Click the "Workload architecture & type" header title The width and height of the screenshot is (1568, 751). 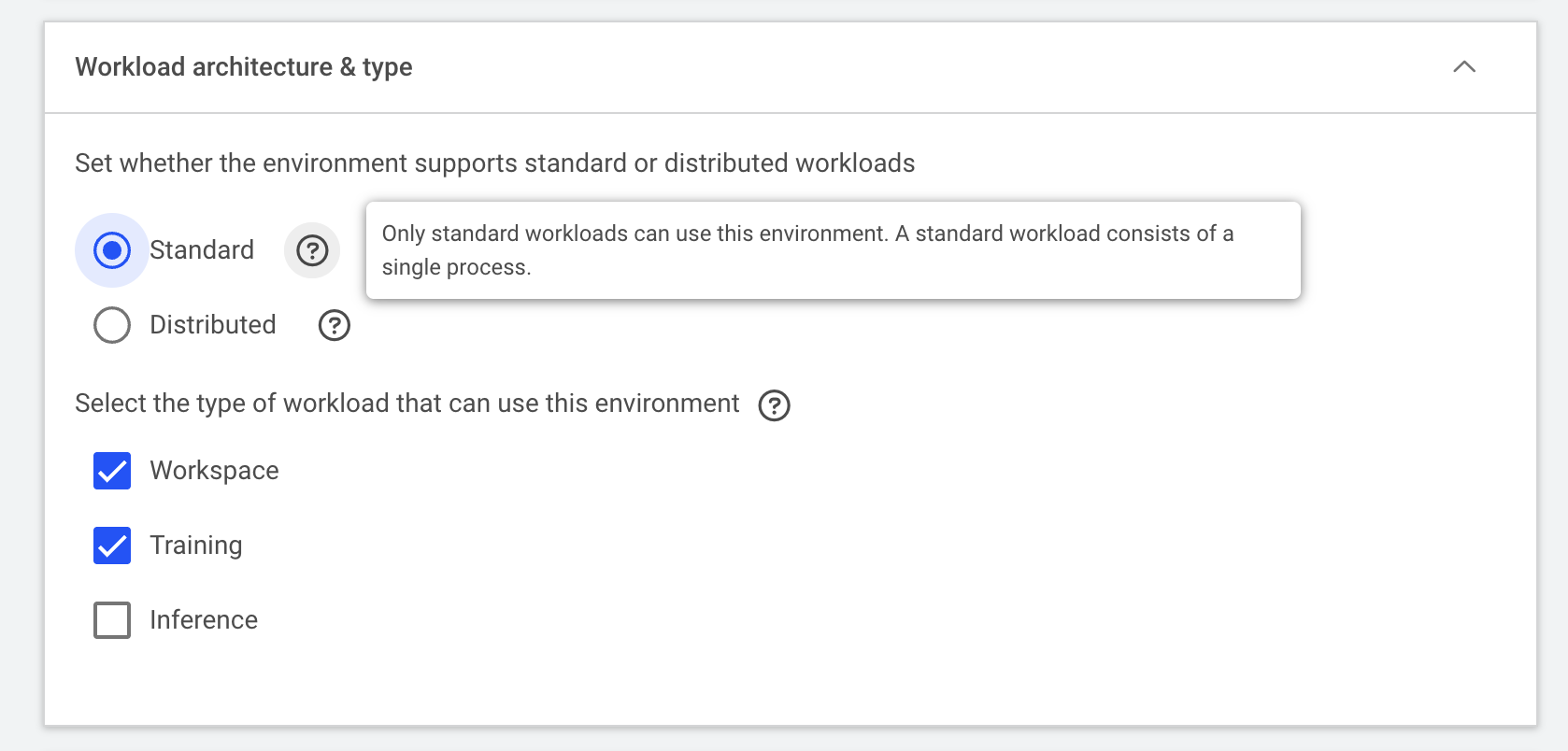click(243, 67)
